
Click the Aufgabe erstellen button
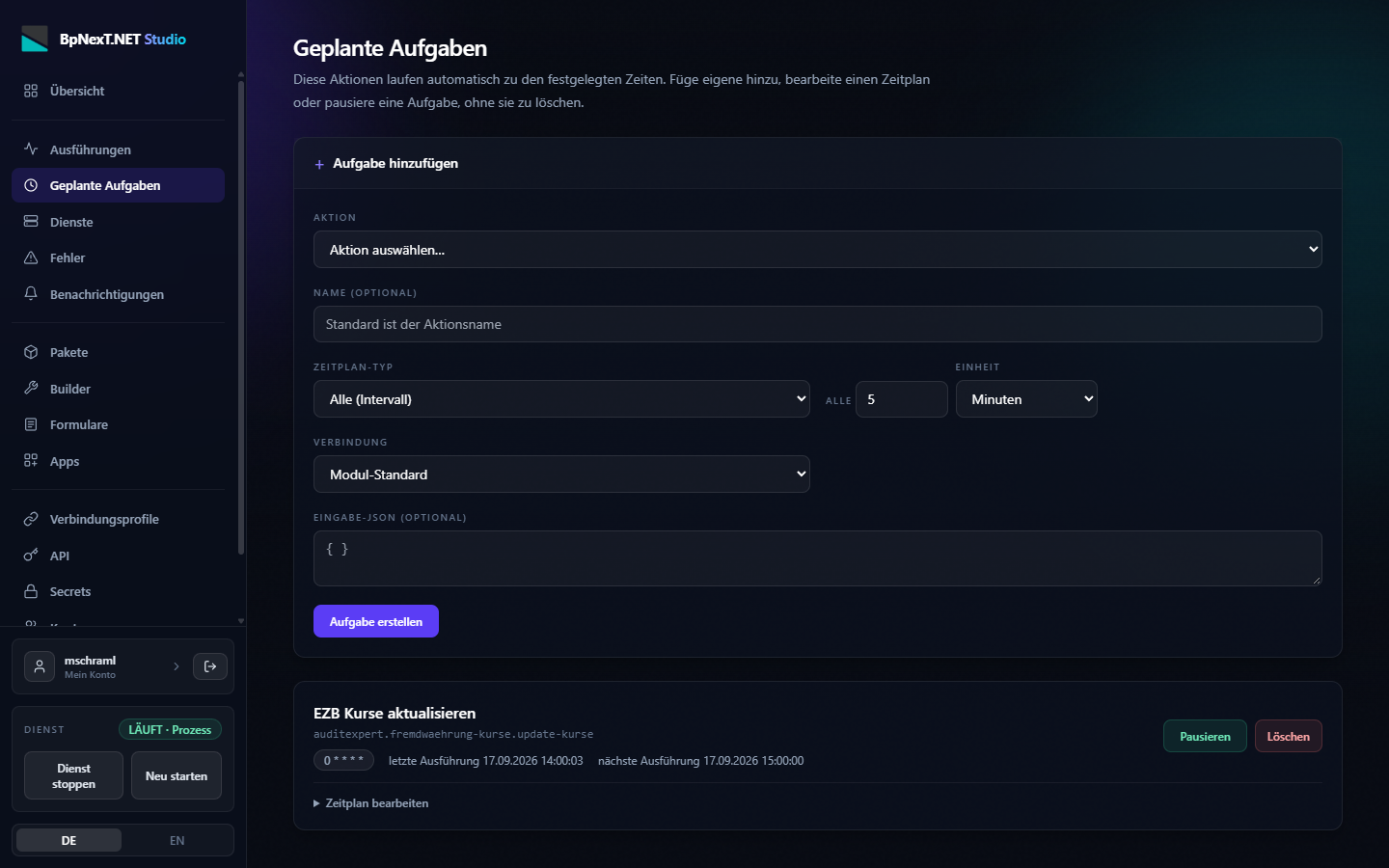[x=376, y=621]
